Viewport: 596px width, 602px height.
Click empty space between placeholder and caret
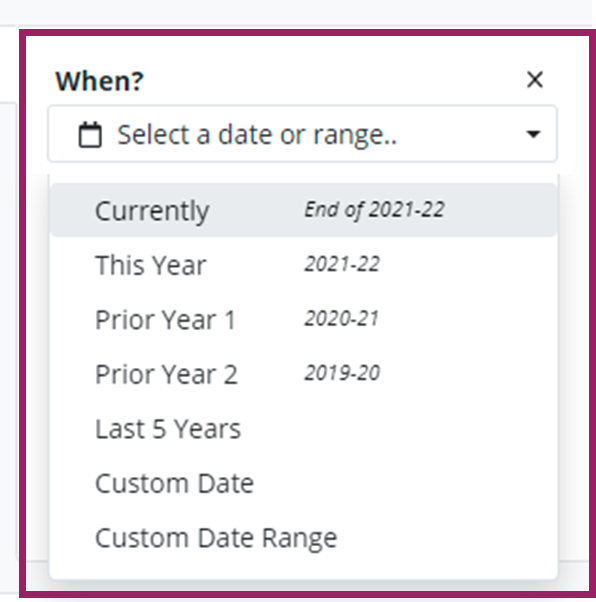(x=461, y=134)
